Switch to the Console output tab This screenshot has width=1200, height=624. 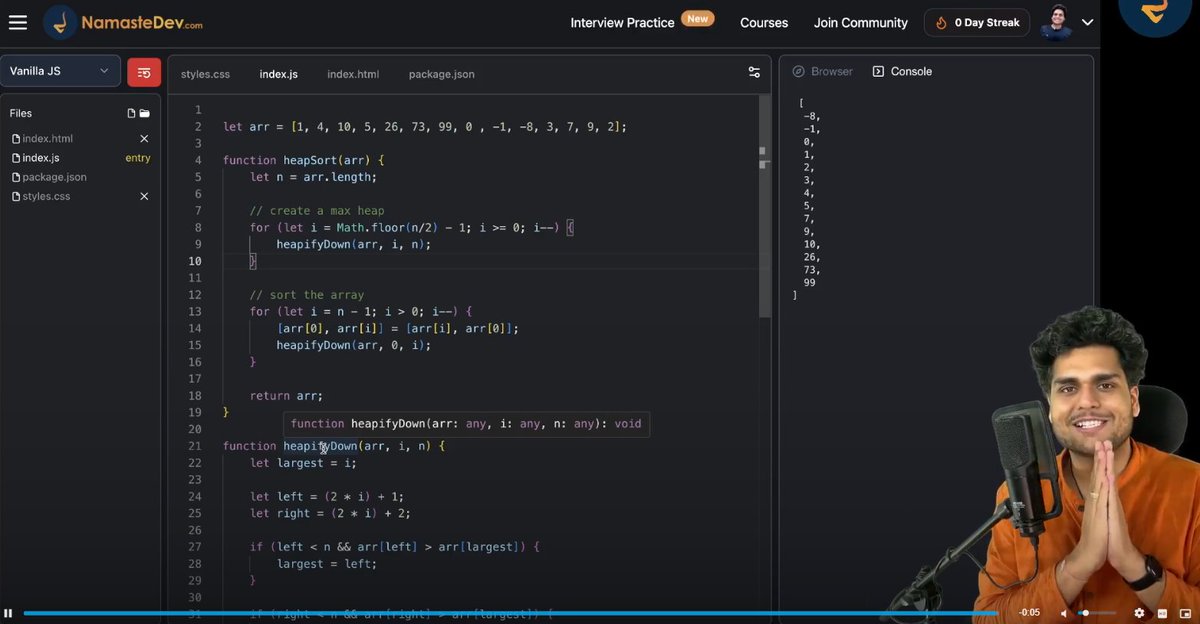coord(902,71)
